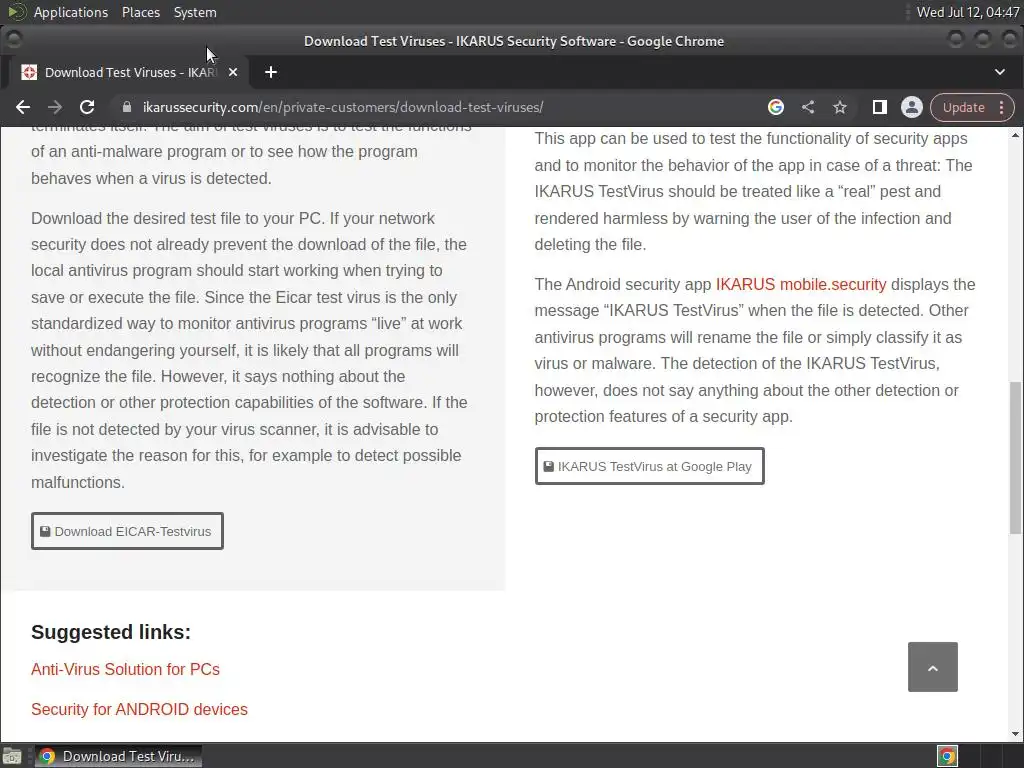Go back to the previous page
Image resolution: width=1024 pixels, height=768 pixels.
pyautogui.click(x=23, y=107)
